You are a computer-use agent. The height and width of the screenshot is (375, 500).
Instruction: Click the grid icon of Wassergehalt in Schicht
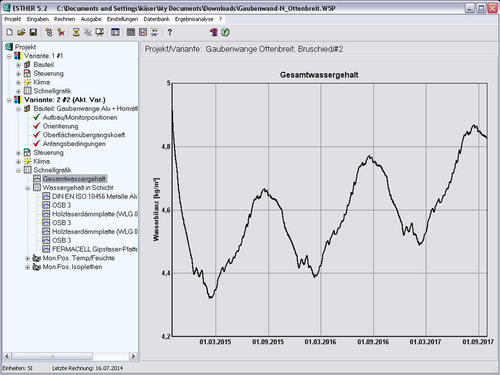tap(37, 187)
